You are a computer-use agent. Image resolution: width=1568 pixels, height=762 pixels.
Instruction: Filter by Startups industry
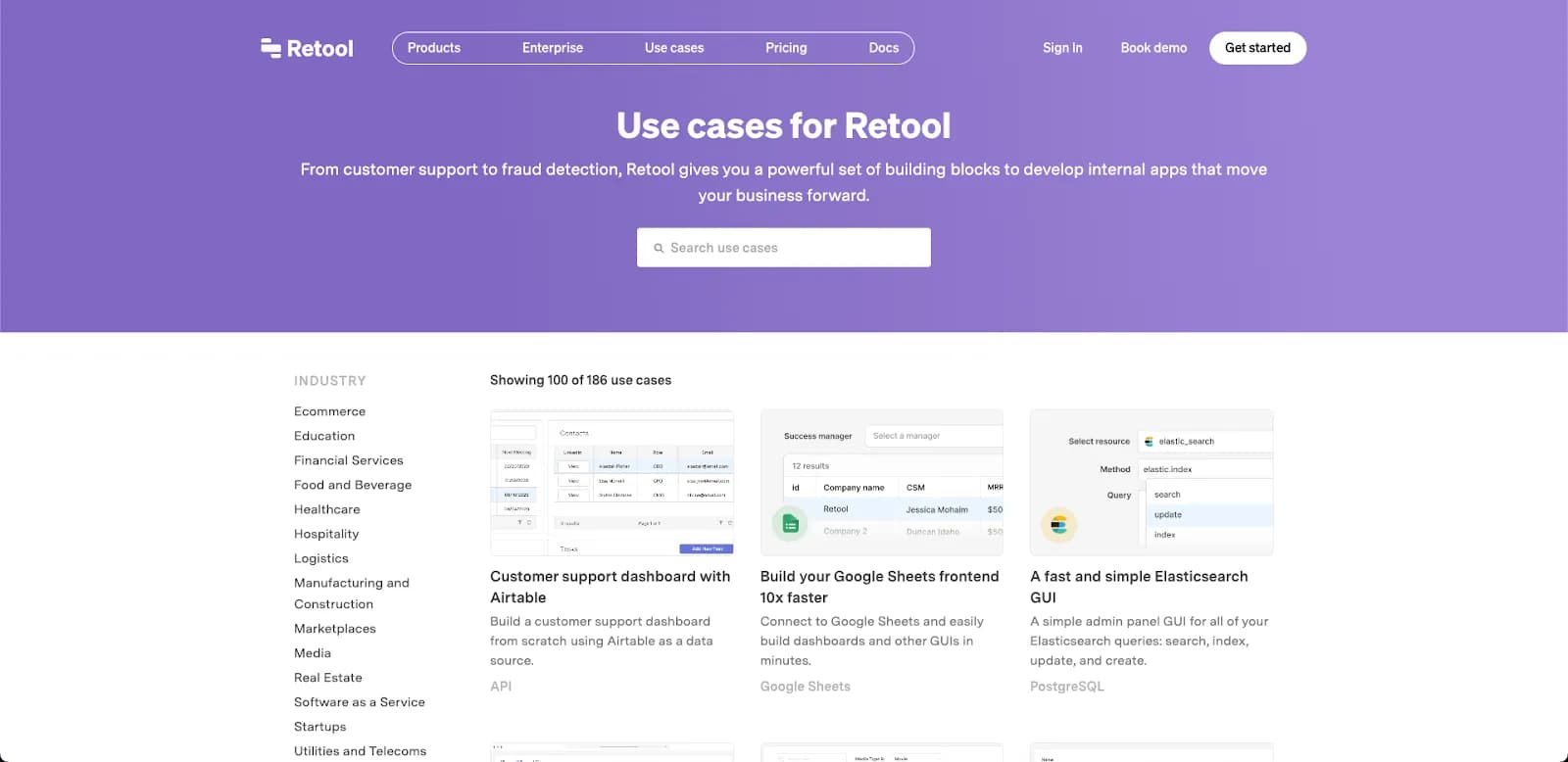pos(320,727)
